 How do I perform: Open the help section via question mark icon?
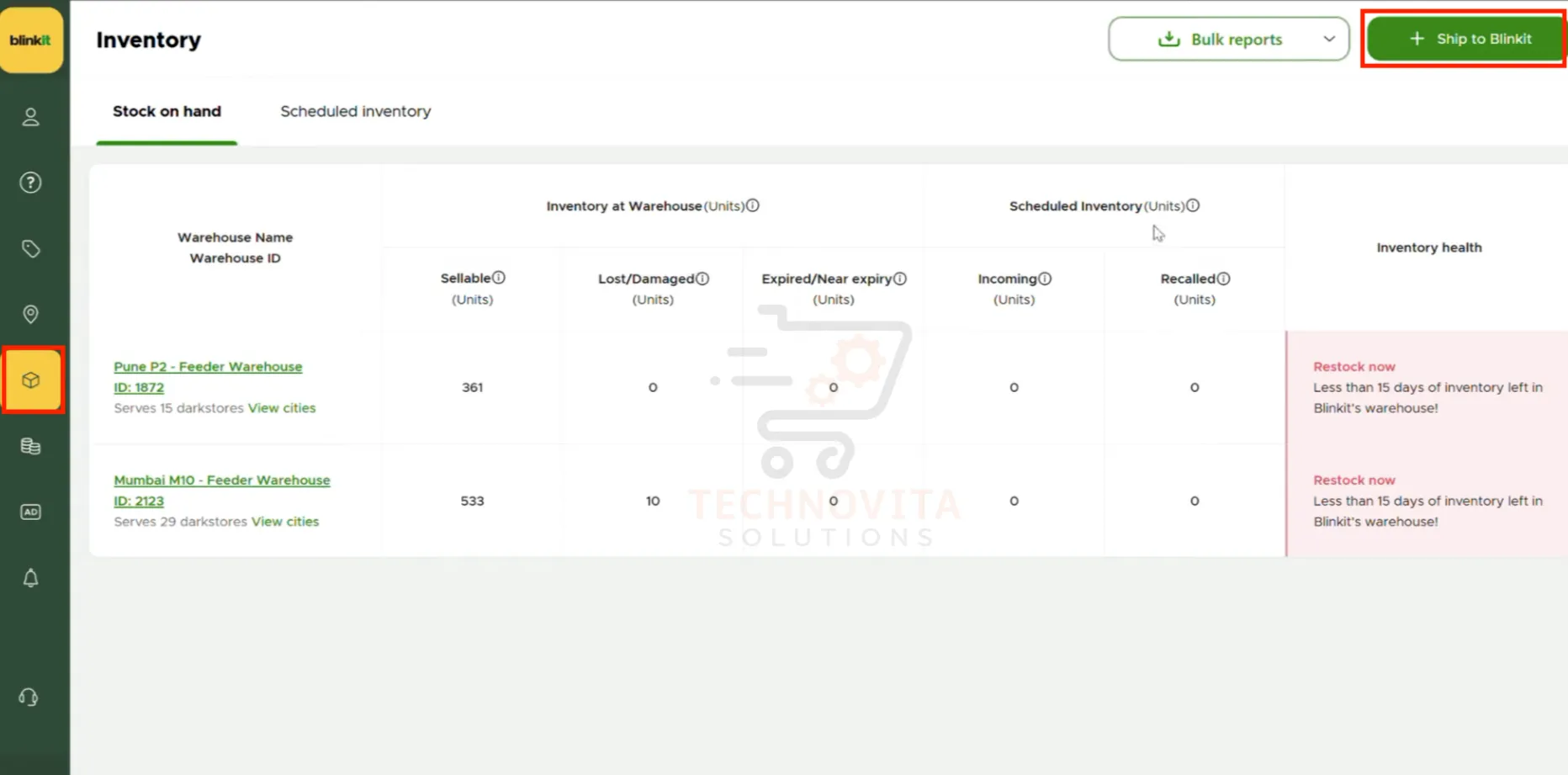pyautogui.click(x=31, y=182)
